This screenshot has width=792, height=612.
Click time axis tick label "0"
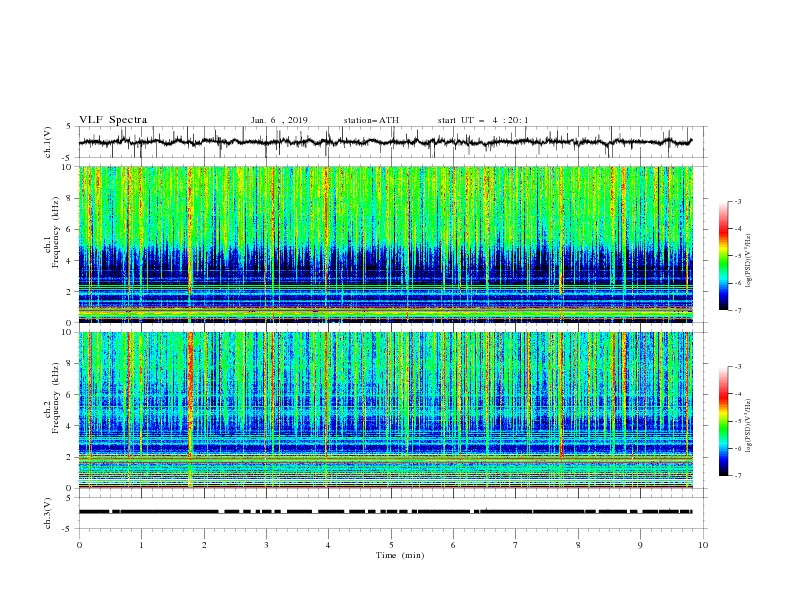coord(79,545)
